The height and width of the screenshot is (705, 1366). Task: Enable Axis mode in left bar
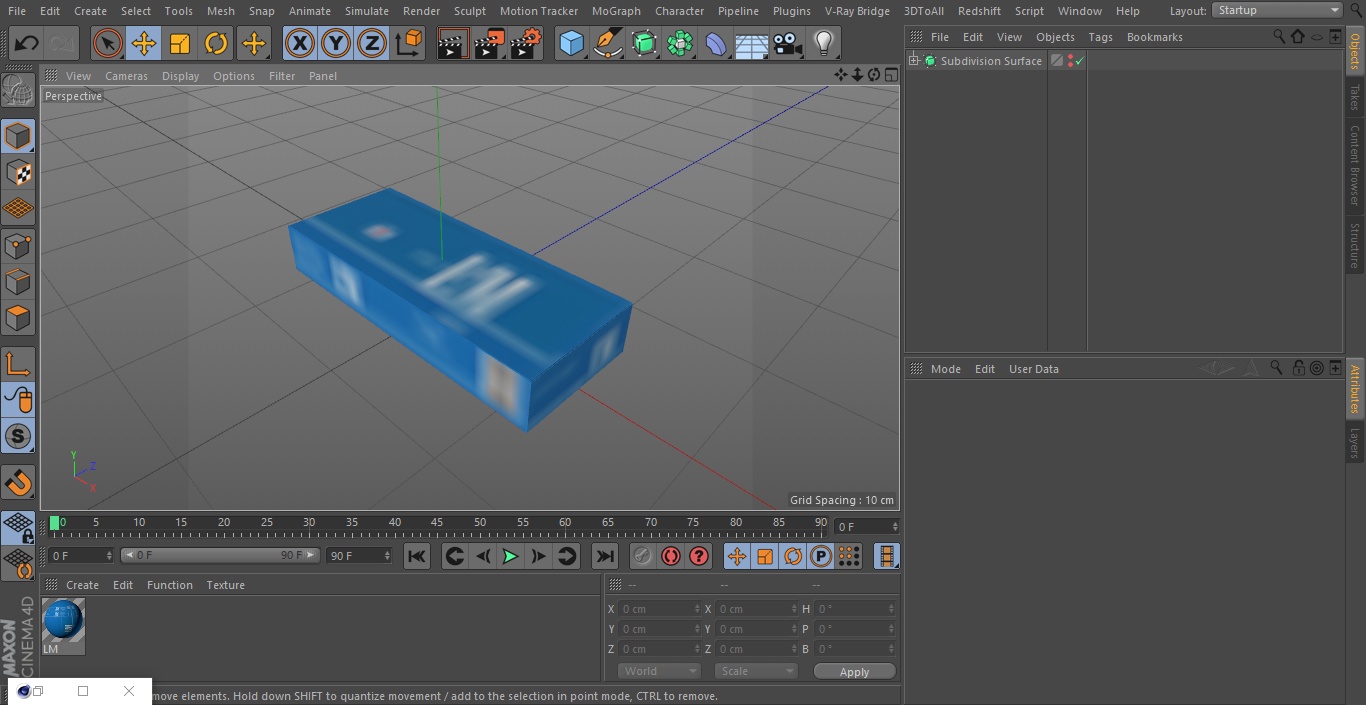18,365
